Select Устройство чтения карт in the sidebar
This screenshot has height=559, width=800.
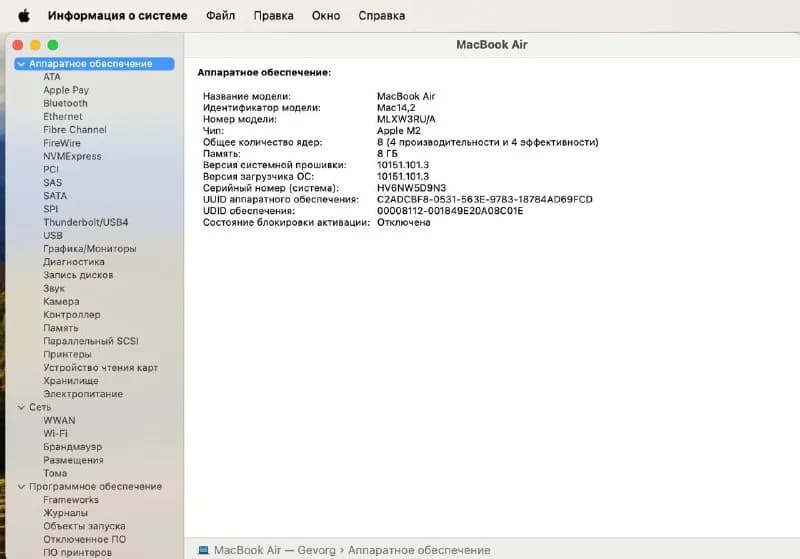click(x=101, y=368)
